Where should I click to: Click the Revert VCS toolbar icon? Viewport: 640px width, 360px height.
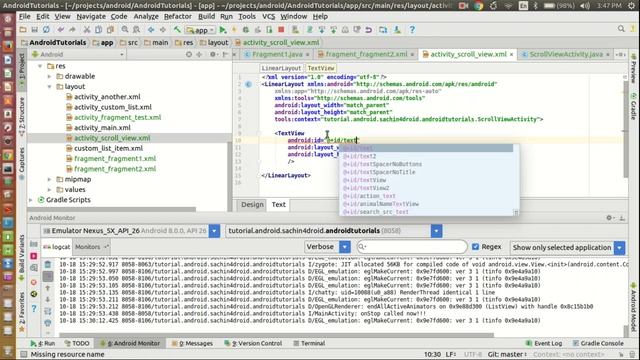click(369, 30)
